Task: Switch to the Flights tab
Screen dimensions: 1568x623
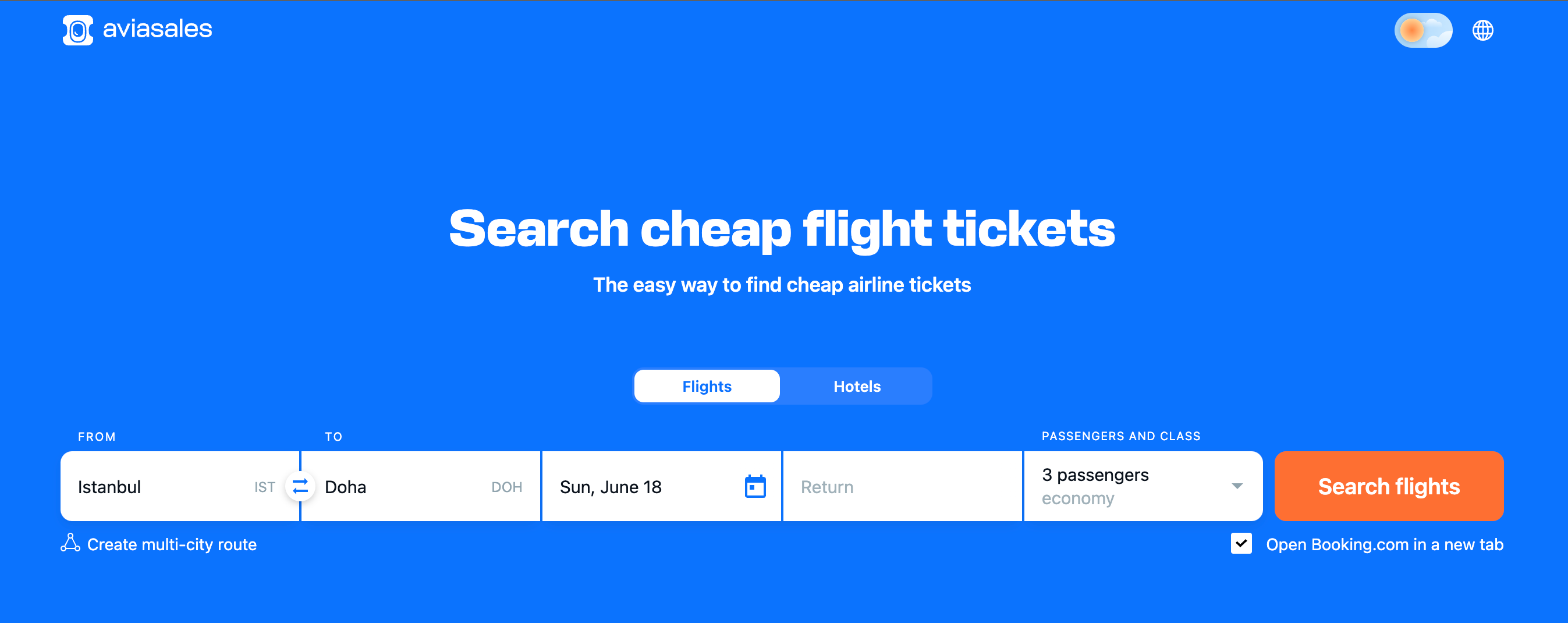Action: click(707, 386)
